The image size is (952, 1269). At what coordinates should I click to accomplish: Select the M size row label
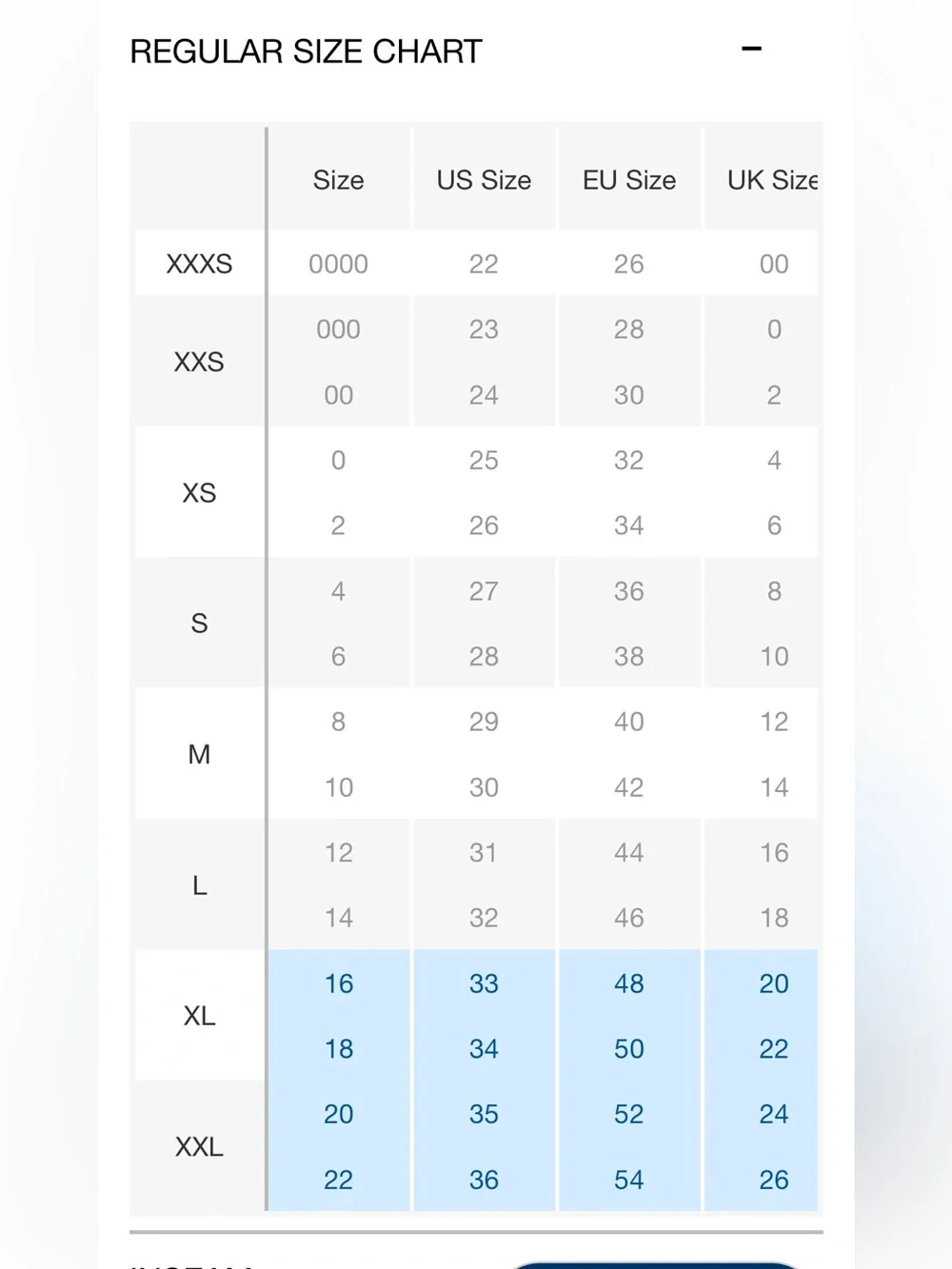click(199, 754)
